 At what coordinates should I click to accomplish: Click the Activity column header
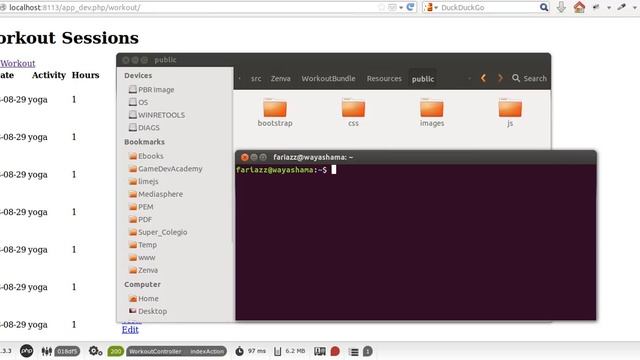(x=49, y=75)
